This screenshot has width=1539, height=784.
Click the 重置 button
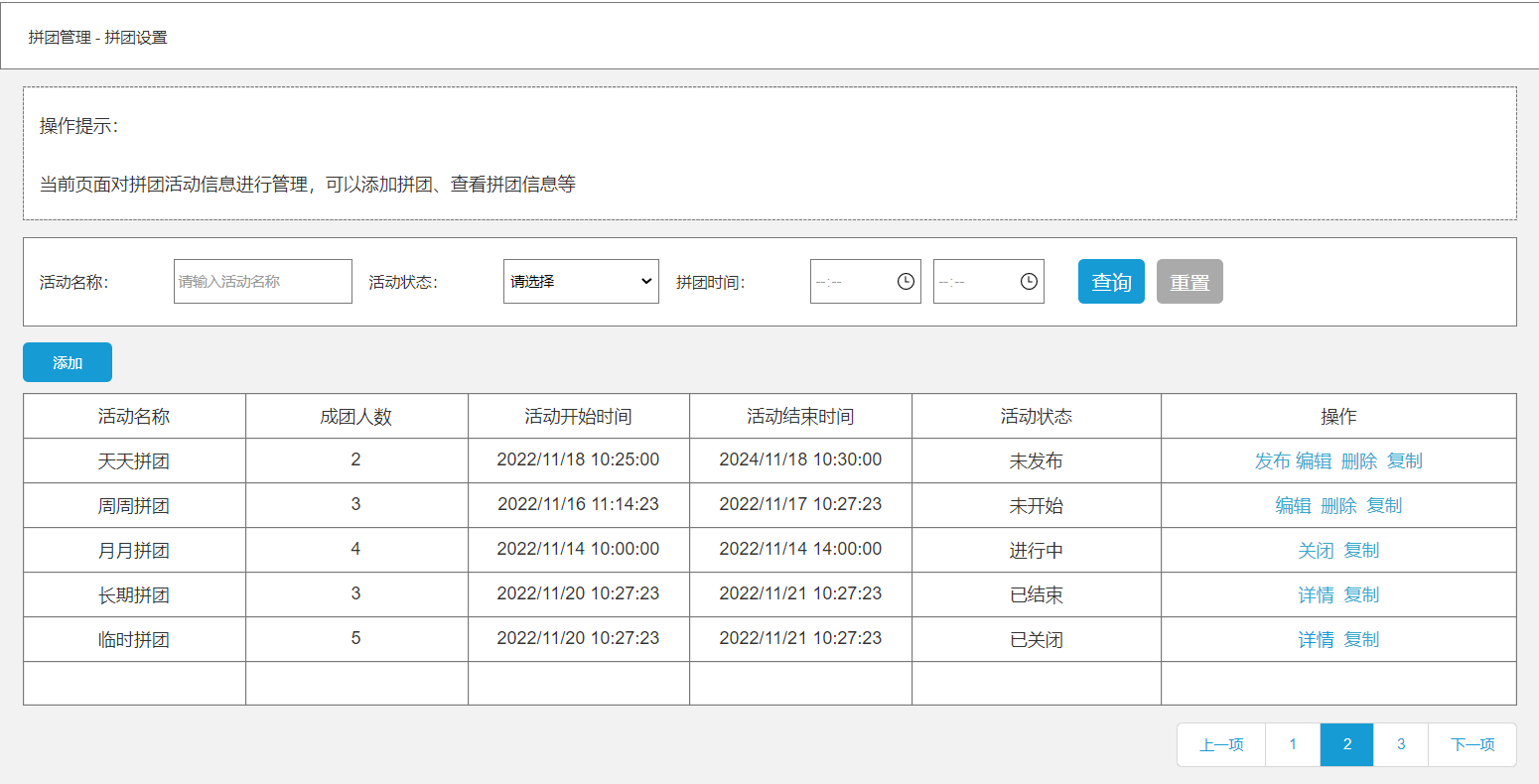pos(1189,281)
